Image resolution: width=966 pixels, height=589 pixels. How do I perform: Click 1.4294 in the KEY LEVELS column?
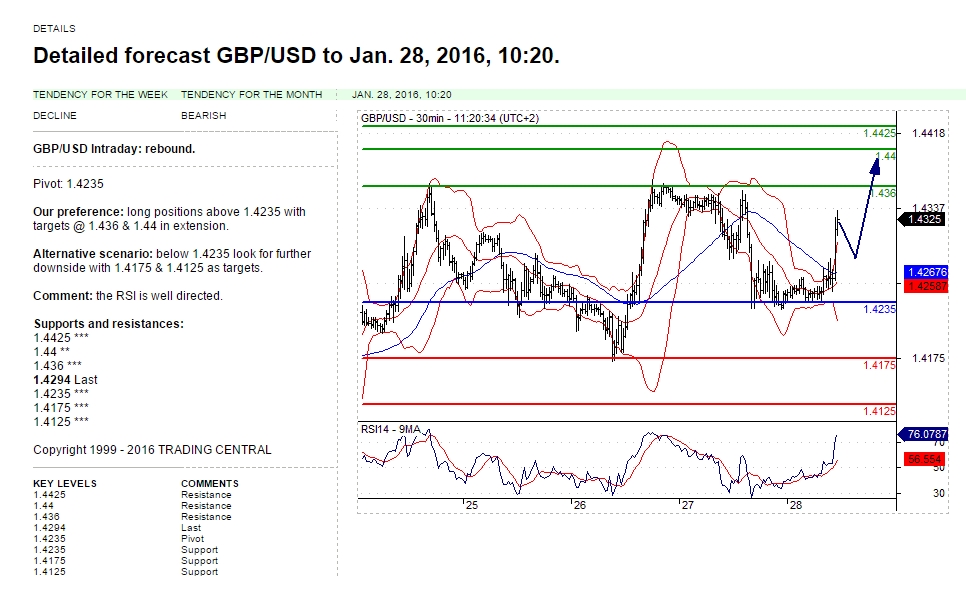pos(49,528)
